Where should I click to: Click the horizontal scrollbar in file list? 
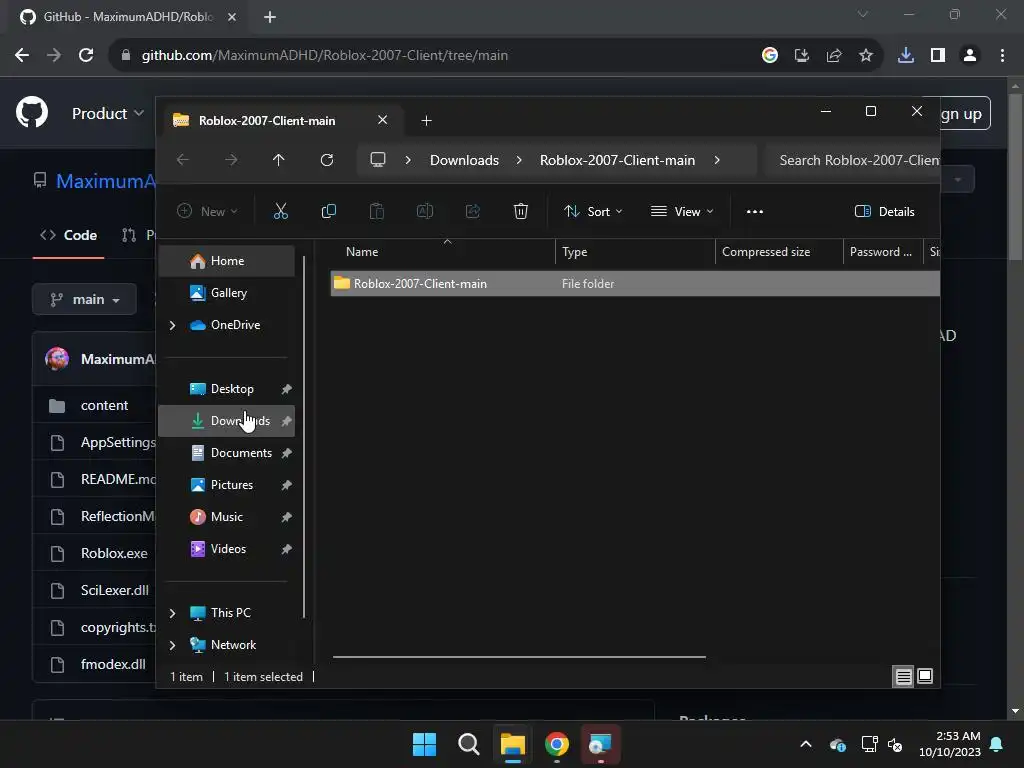[x=519, y=657]
